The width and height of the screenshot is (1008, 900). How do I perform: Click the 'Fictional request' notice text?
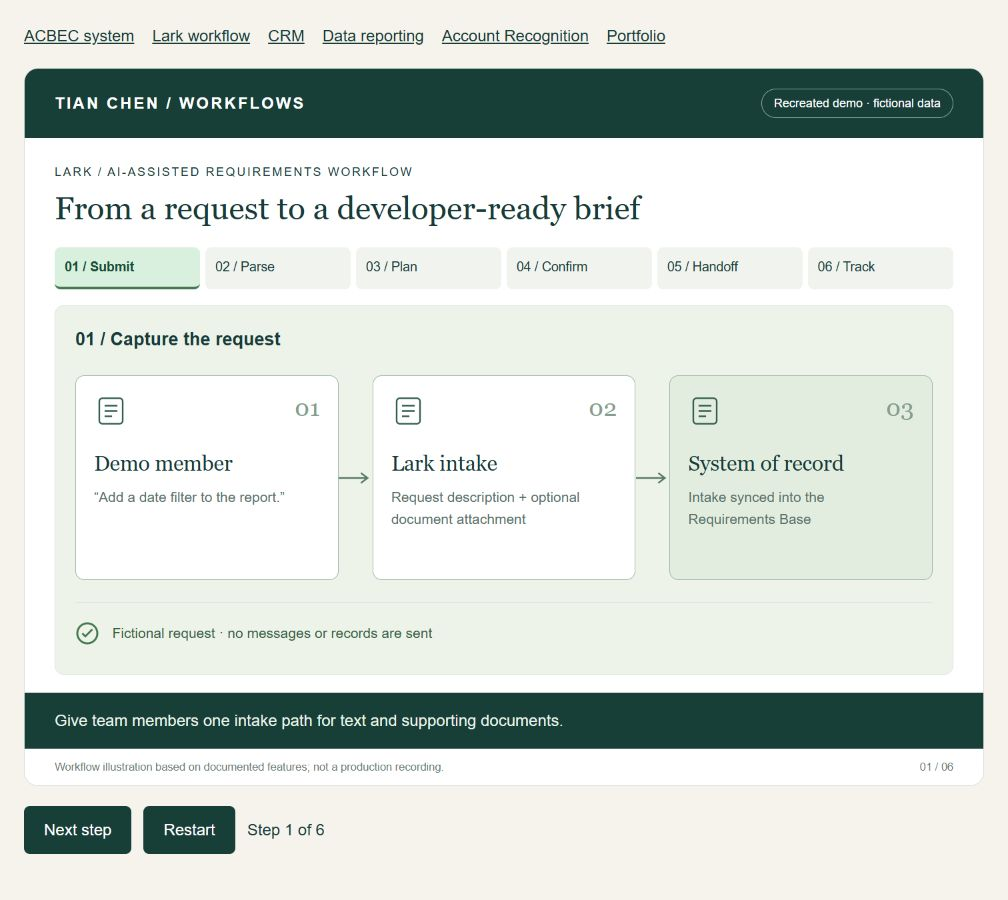272,634
